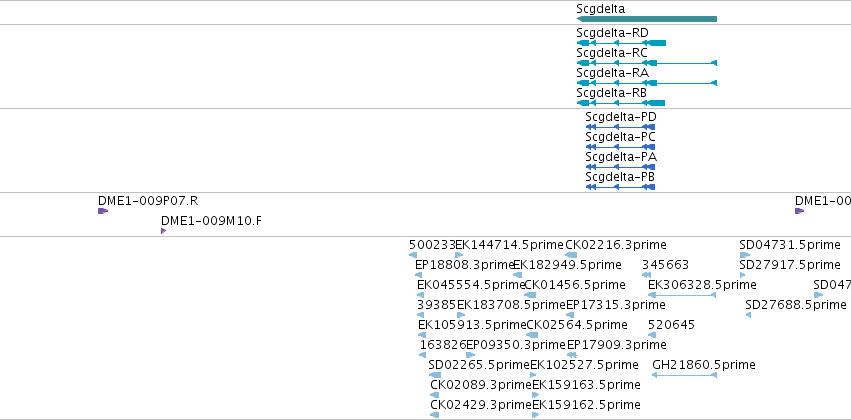The height and width of the screenshot is (420, 851).
Task: Open the SD04731.5prime label link
Action: click(x=790, y=245)
